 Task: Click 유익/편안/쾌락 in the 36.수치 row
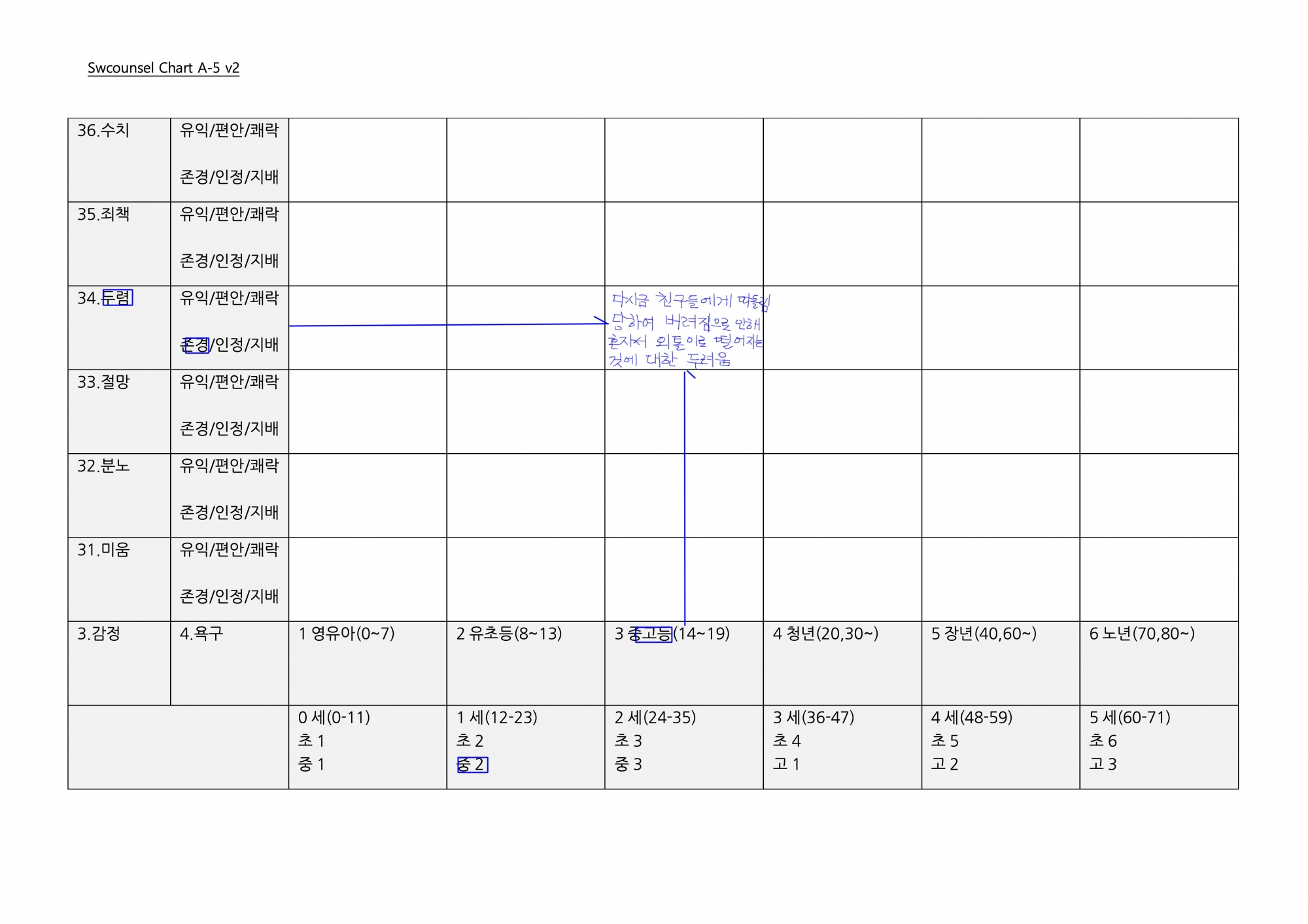(x=229, y=131)
